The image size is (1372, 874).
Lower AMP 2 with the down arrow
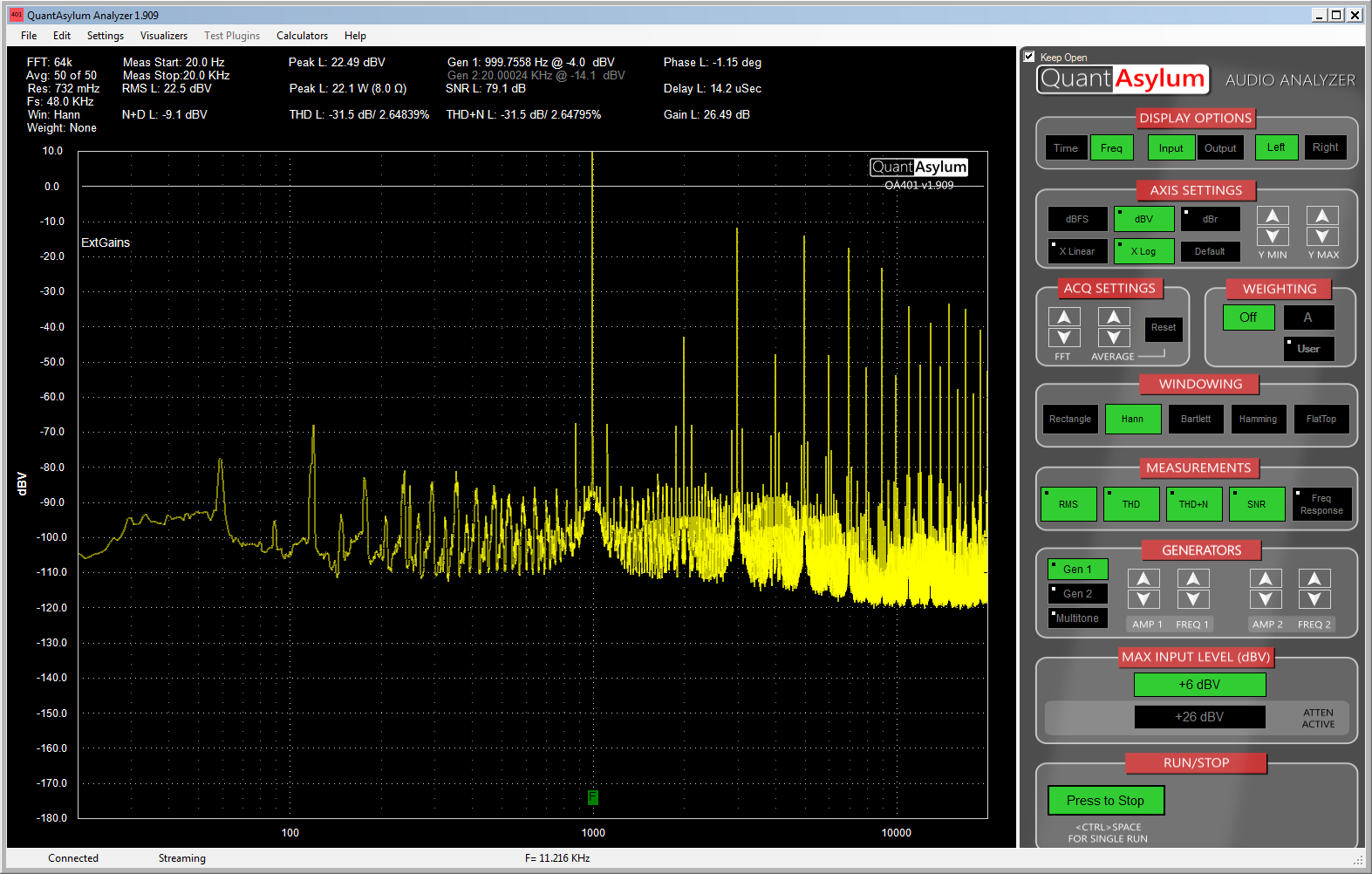1266,599
